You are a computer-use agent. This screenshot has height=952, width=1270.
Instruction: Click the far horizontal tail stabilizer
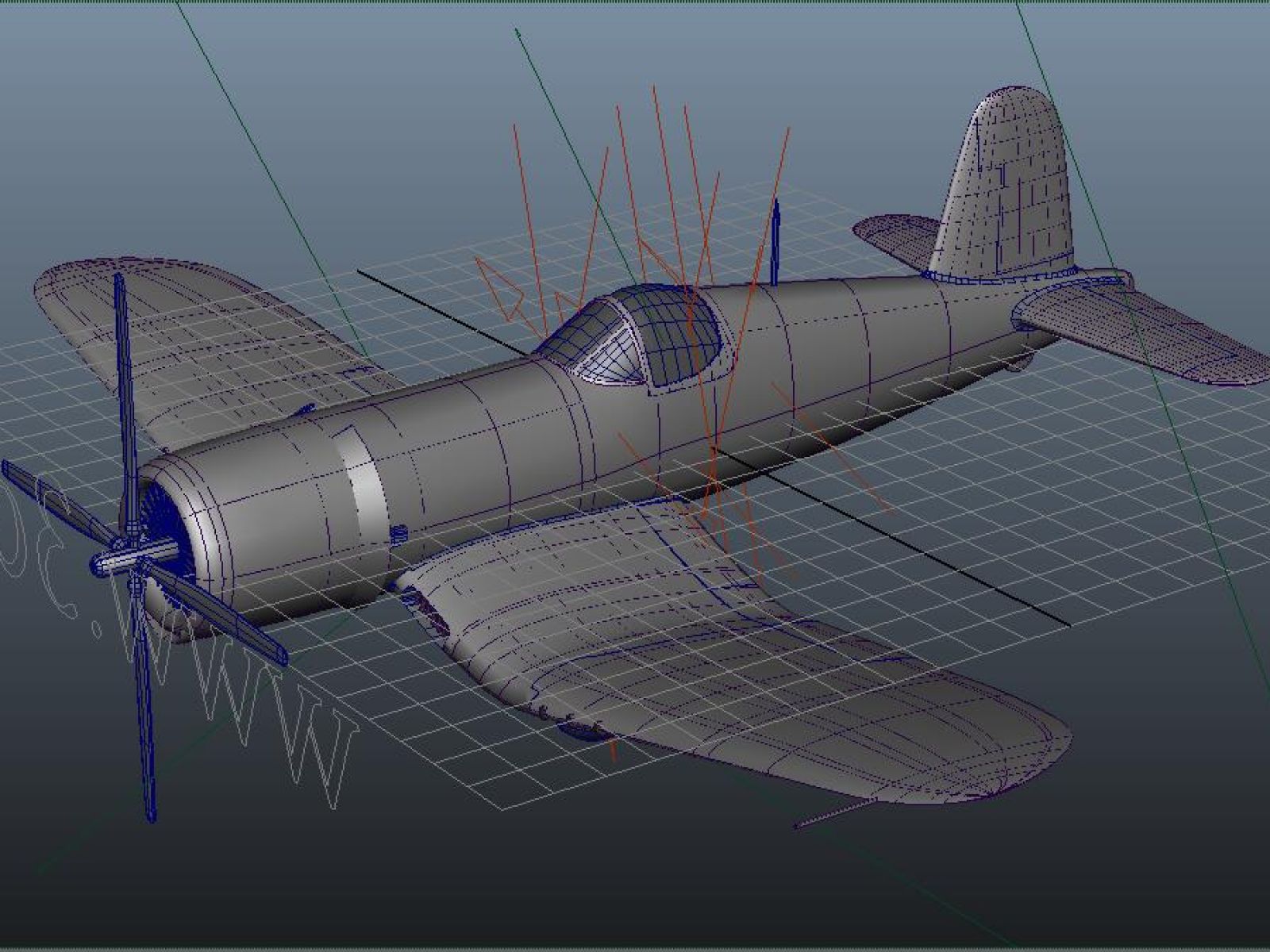click(897, 238)
